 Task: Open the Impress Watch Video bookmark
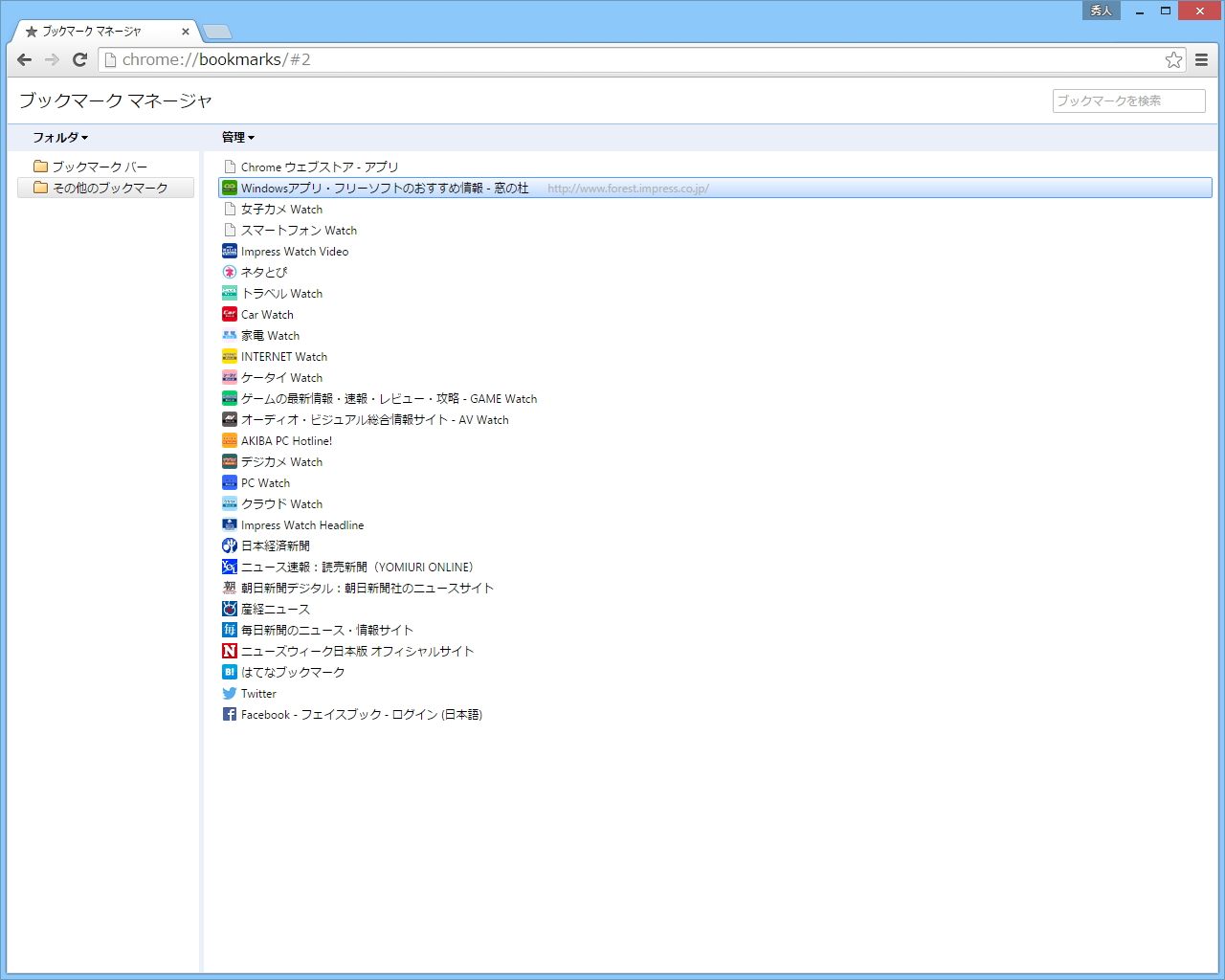(x=294, y=251)
